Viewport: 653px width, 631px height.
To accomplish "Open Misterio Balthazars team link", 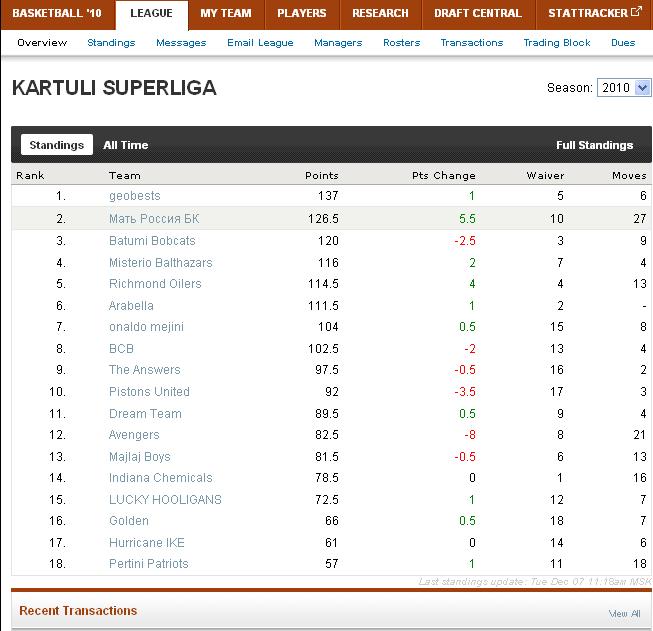I will click(160, 263).
